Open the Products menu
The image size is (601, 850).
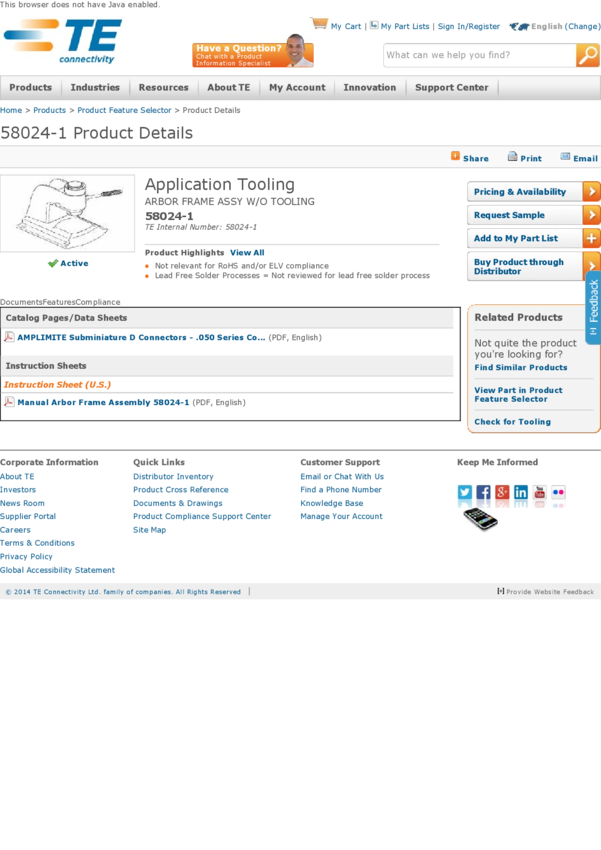[x=30, y=87]
